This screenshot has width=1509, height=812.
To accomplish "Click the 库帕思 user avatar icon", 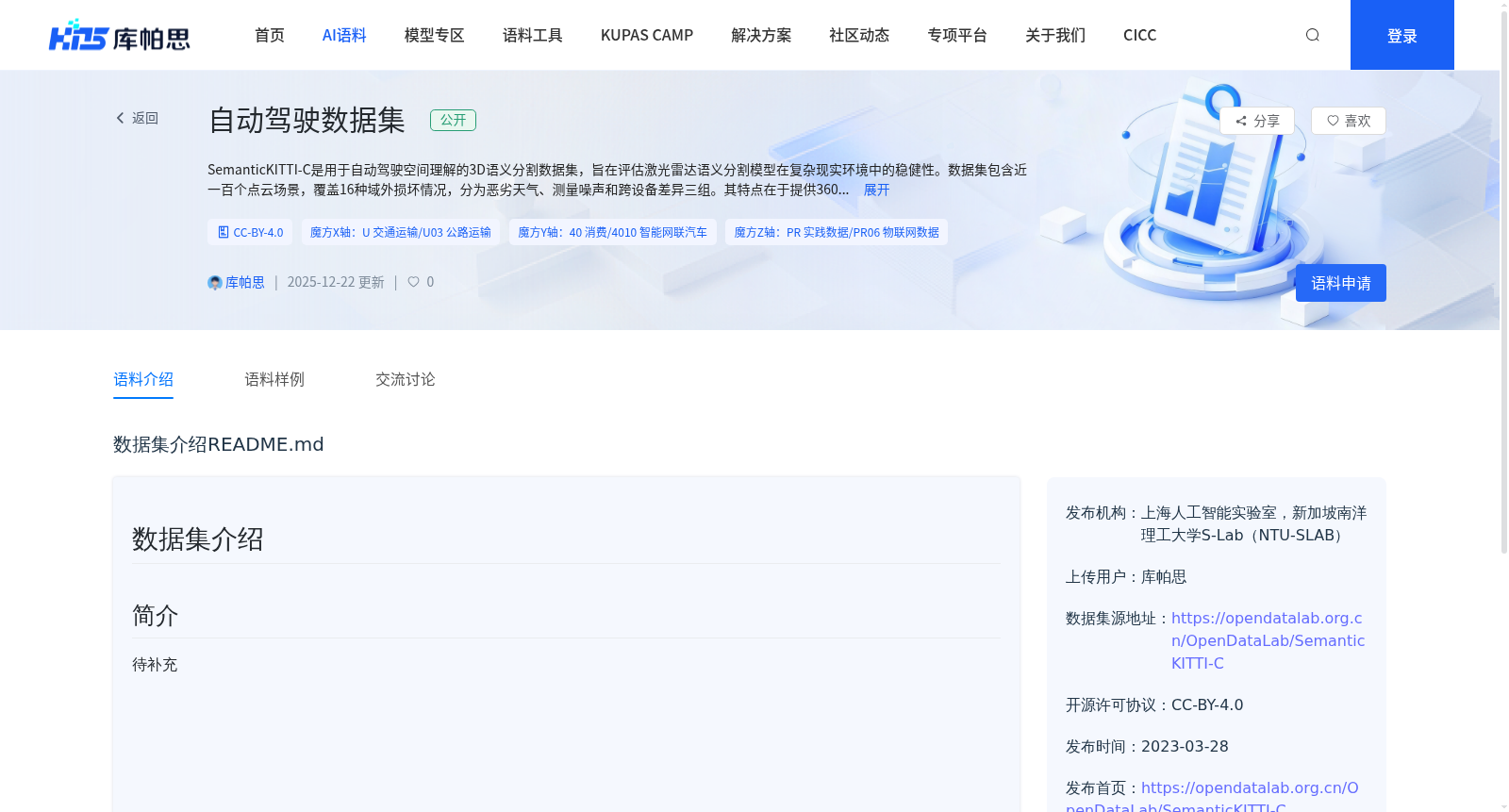I will tap(215, 283).
